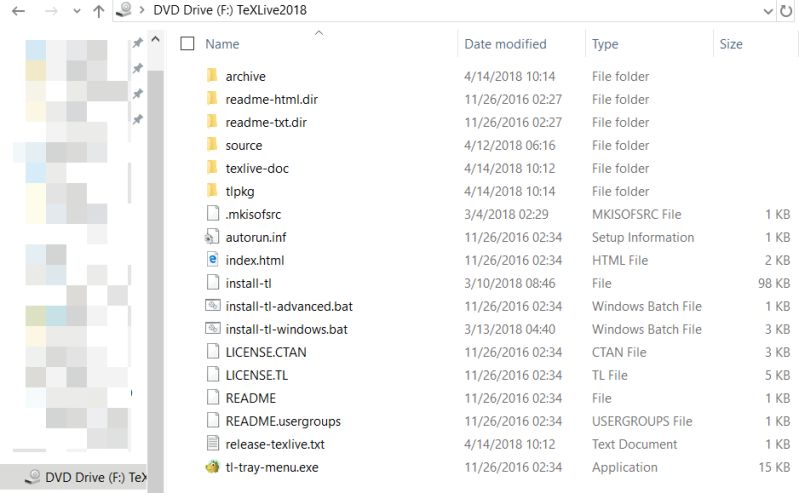Viewport: 799px width, 493px height.
Task: Click the install-tl-advanced.bat batch icon
Action: [x=212, y=305]
